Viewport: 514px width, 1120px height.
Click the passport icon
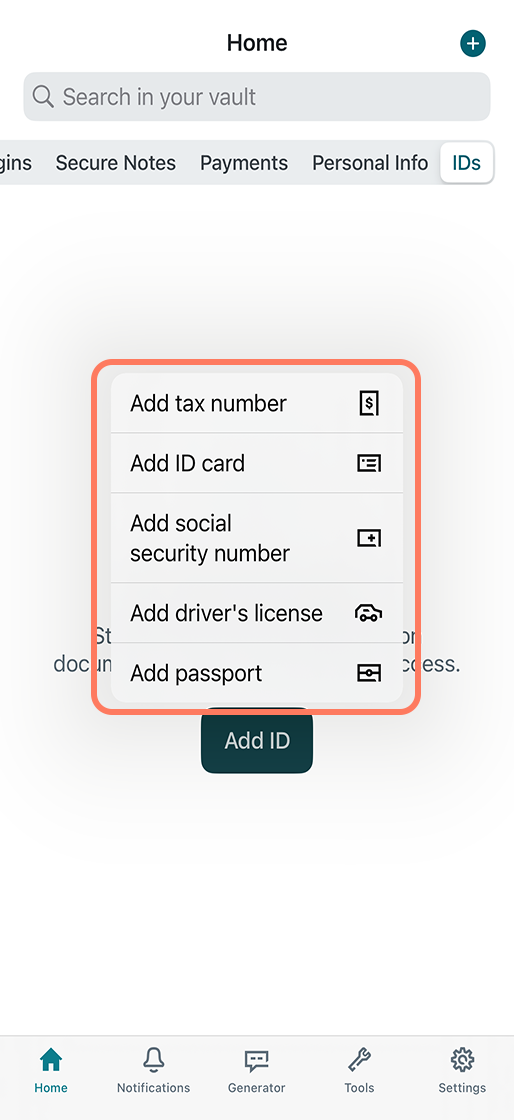[369, 673]
